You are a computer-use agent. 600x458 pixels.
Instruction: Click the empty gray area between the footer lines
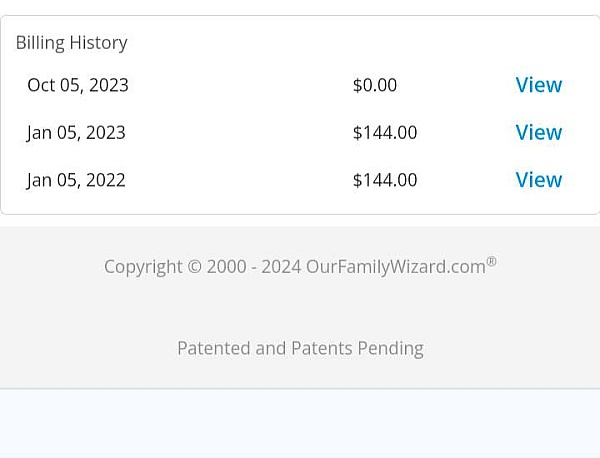coord(300,308)
